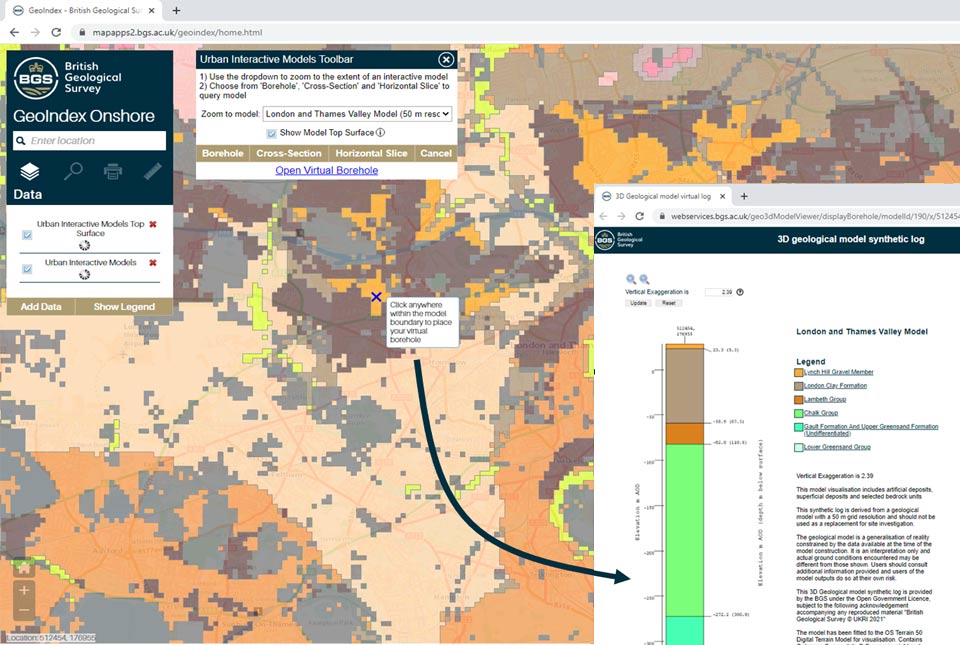Click the Show Legend button

(124, 307)
